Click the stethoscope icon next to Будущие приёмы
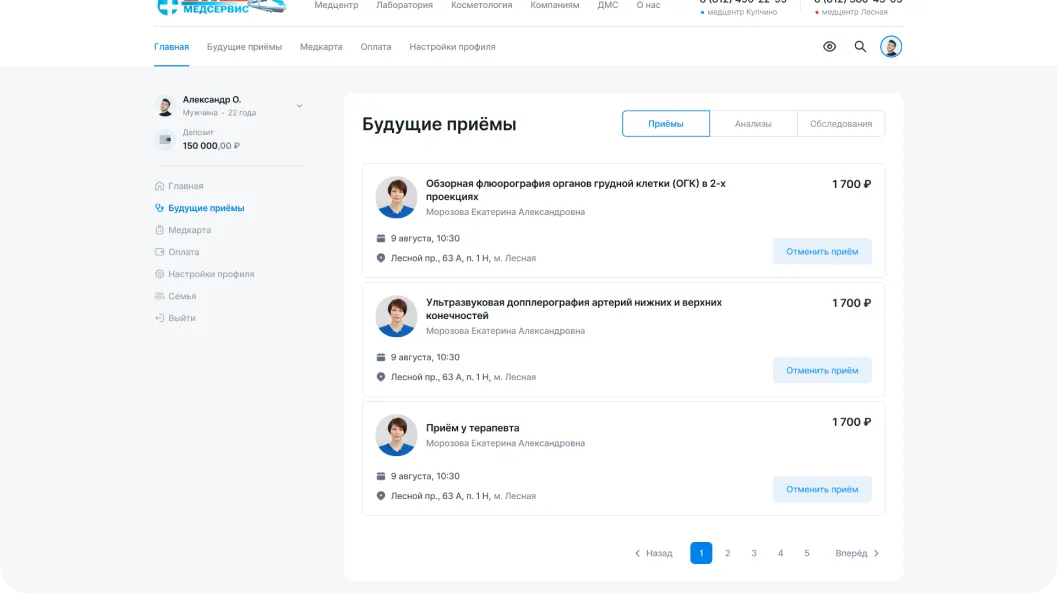 [159, 208]
